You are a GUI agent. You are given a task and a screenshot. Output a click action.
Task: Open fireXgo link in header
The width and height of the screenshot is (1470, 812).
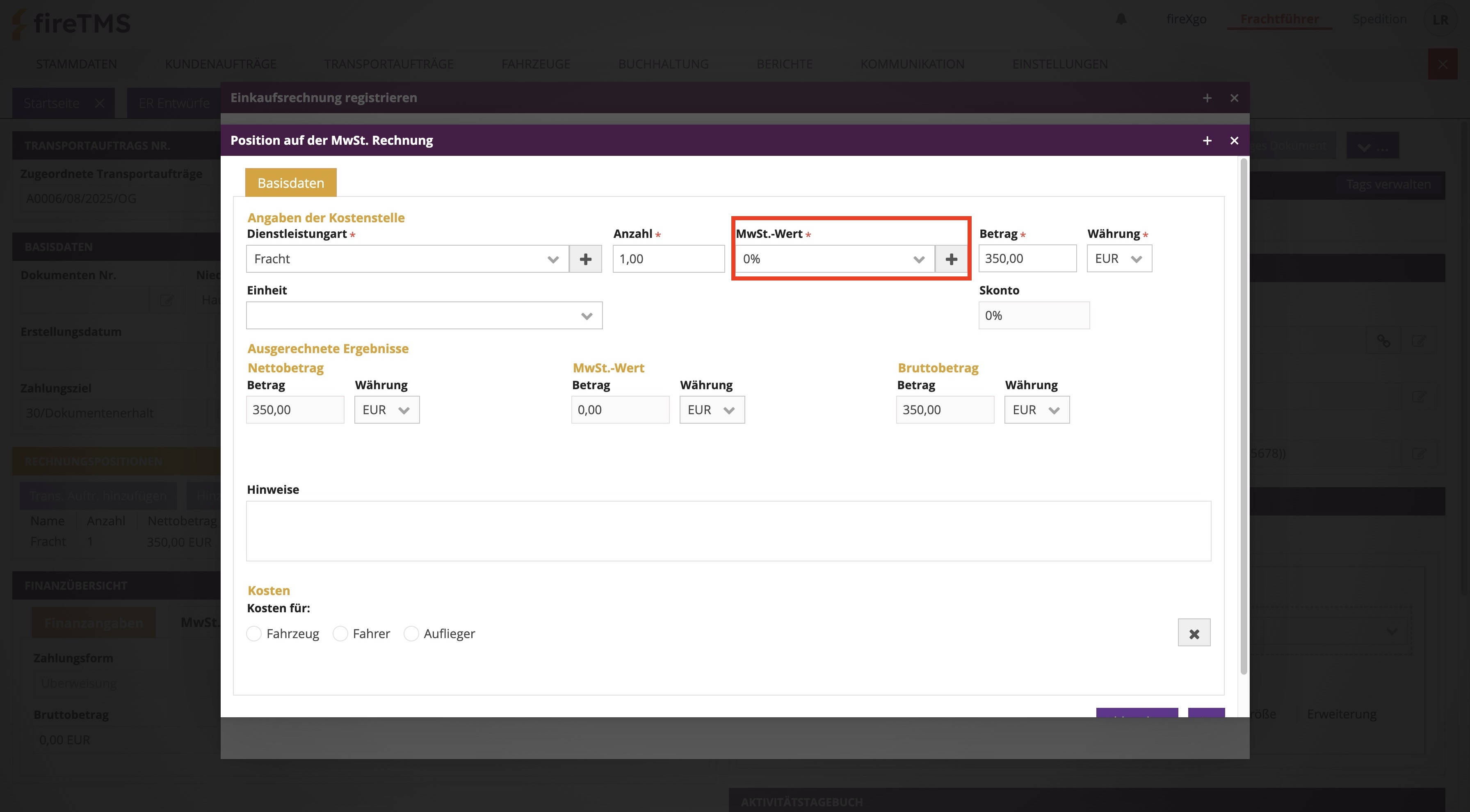coord(1187,19)
